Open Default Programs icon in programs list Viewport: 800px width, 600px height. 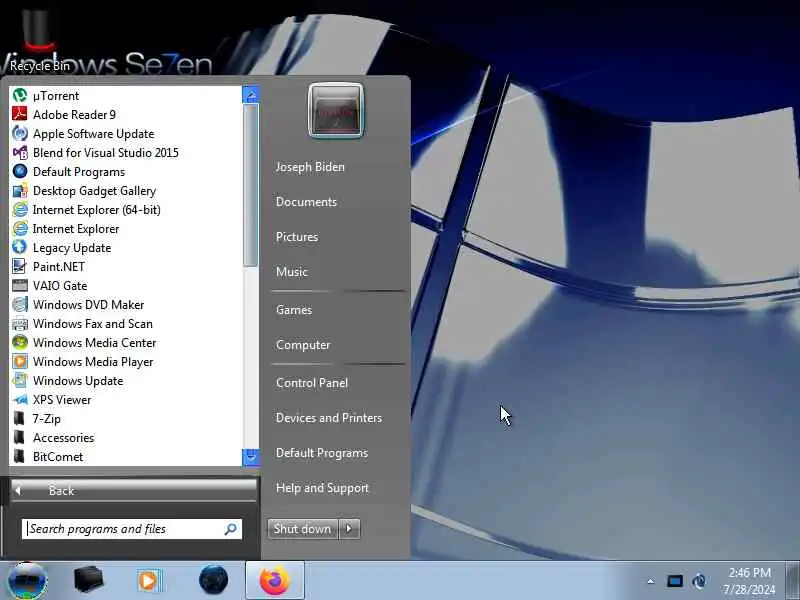(x=20, y=171)
